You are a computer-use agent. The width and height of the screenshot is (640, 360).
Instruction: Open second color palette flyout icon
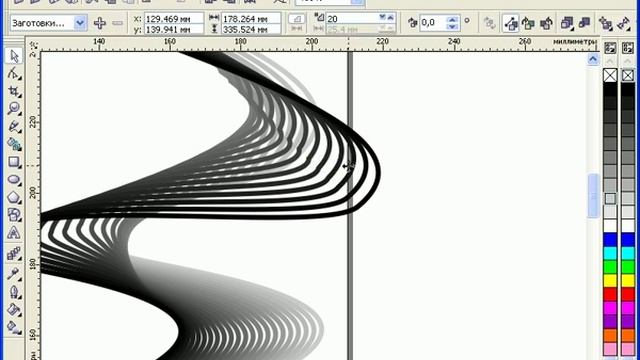pos(628,48)
